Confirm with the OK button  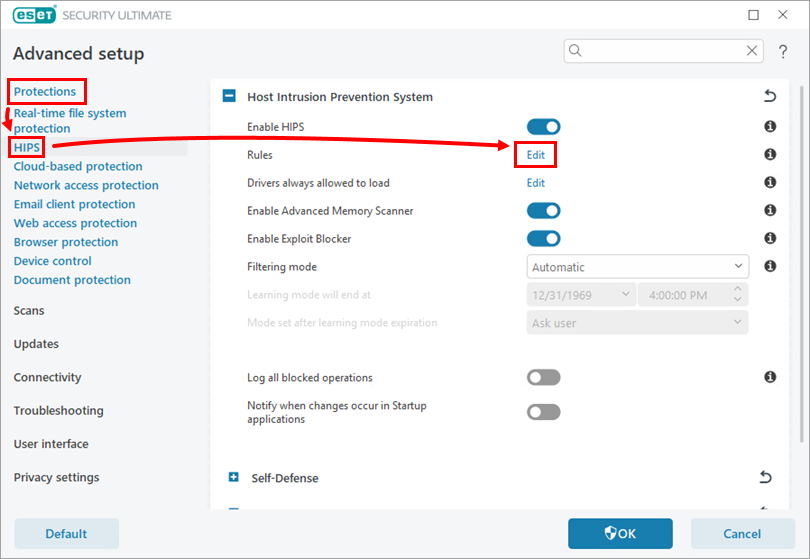620,534
